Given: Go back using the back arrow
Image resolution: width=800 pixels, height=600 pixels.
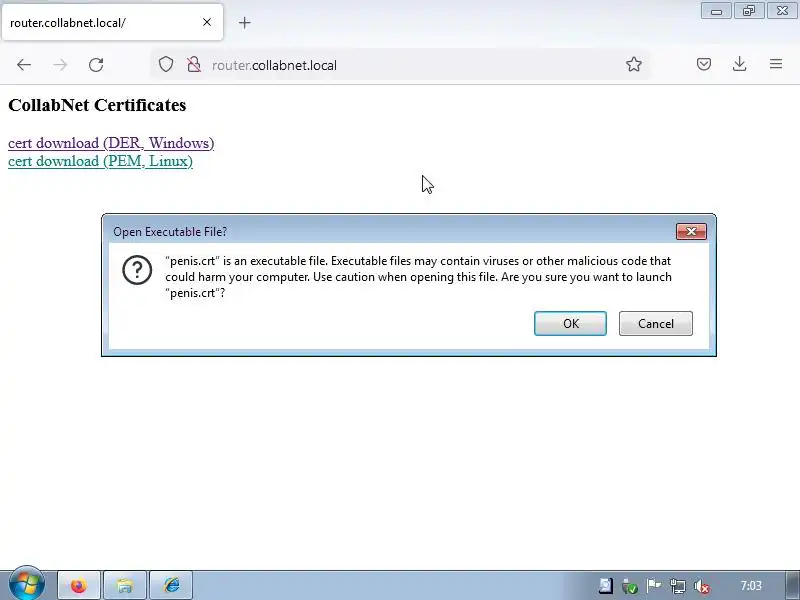Looking at the screenshot, I should click(x=24, y=65).
